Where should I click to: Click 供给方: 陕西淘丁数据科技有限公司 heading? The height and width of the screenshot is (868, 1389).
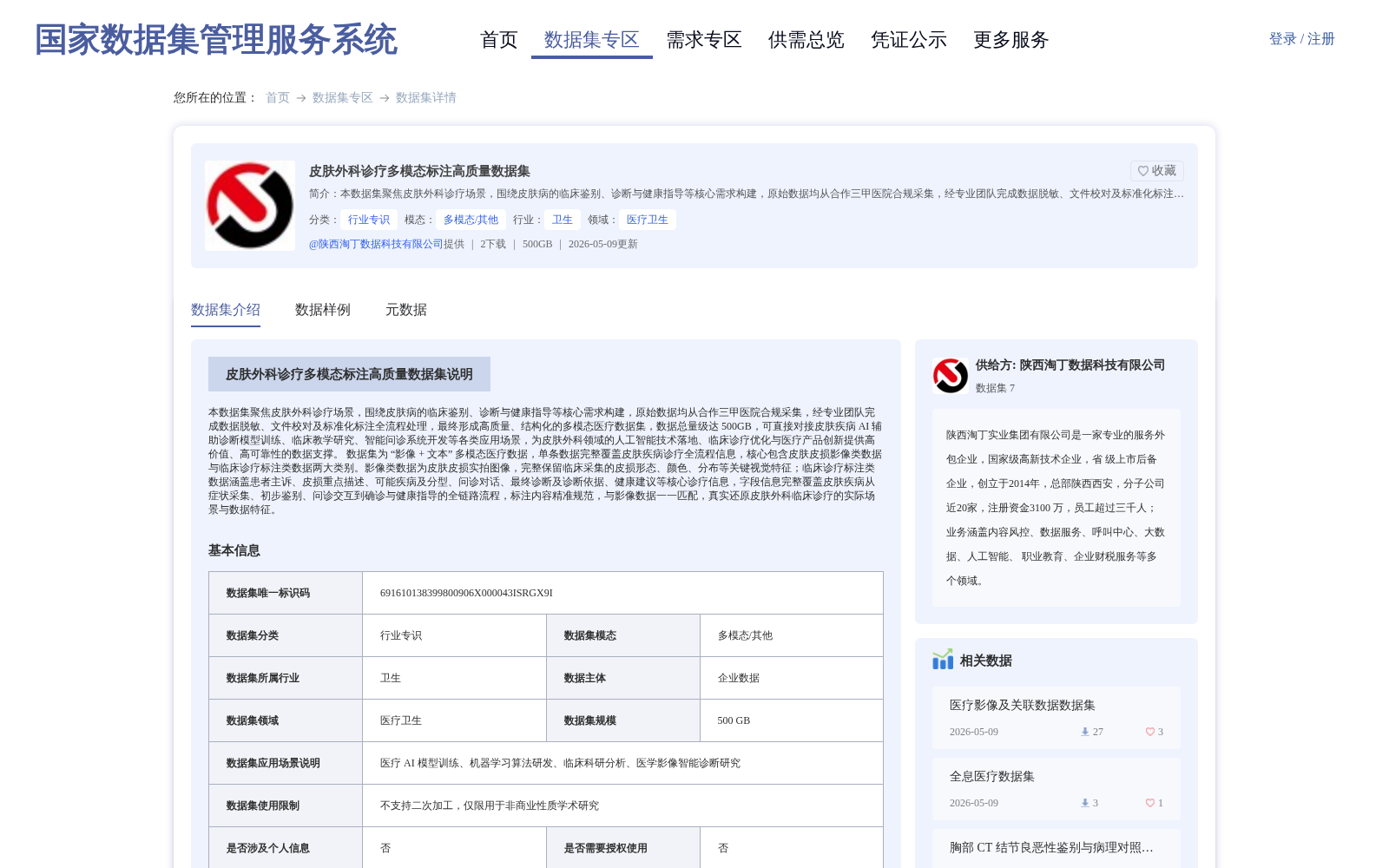pos(1070,365)
